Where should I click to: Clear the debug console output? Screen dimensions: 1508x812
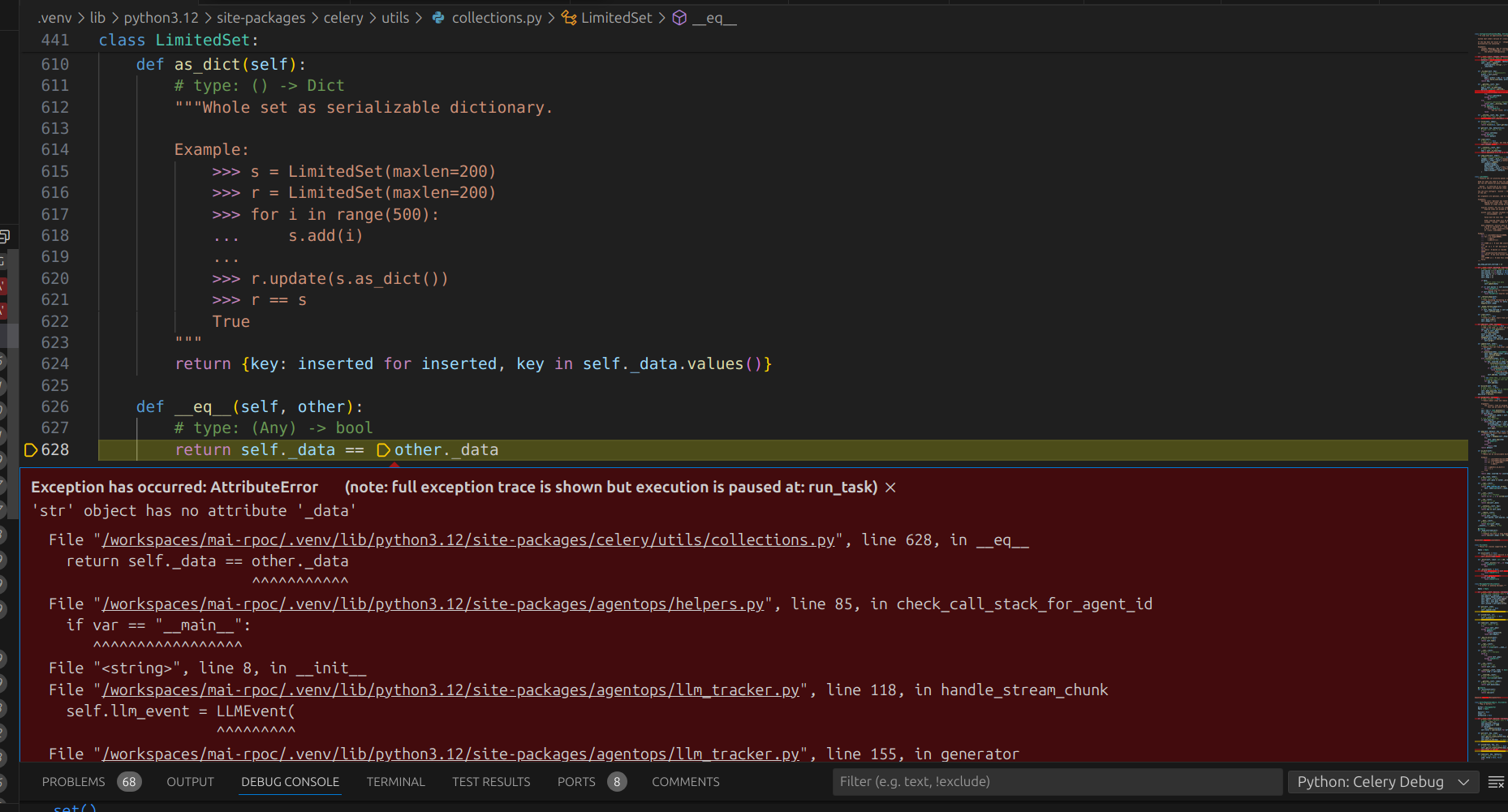pos(1496,782)
